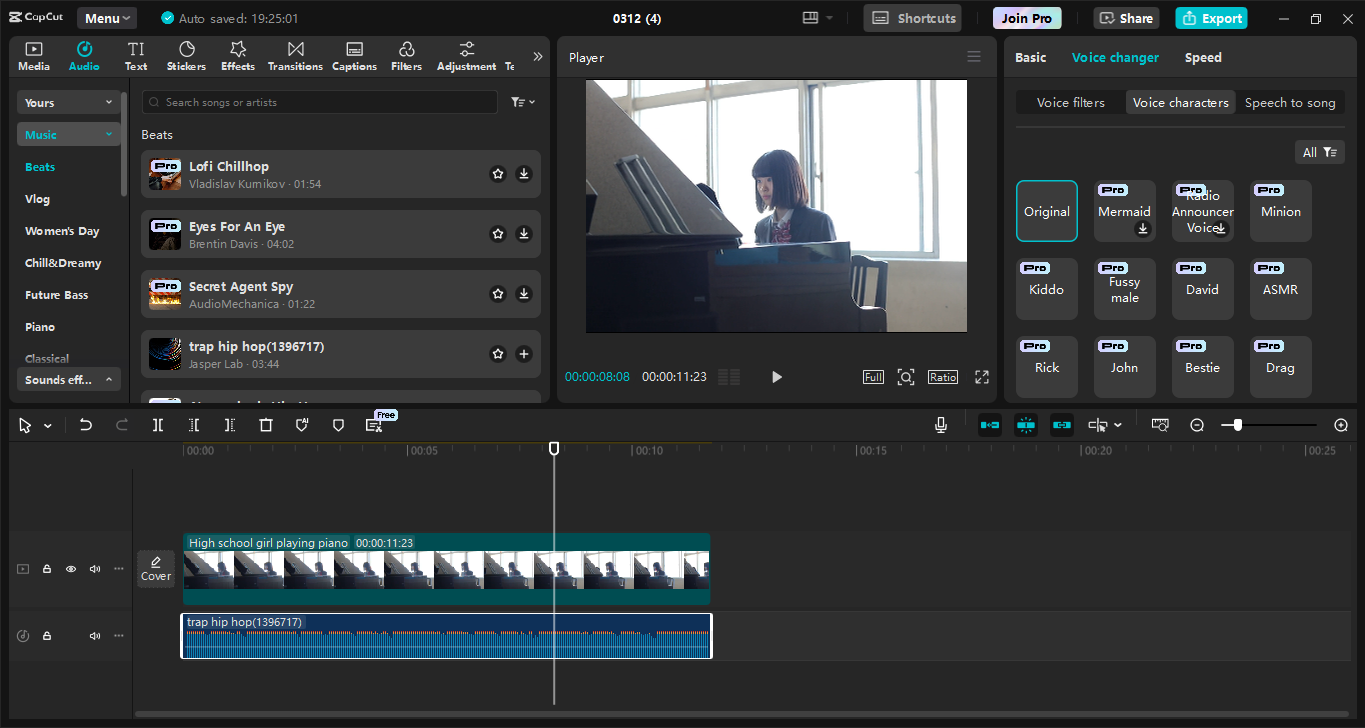Adjust the timeline zoom slider
This screenshot has width=1365, height=728.
click(x=1238, y=425)
